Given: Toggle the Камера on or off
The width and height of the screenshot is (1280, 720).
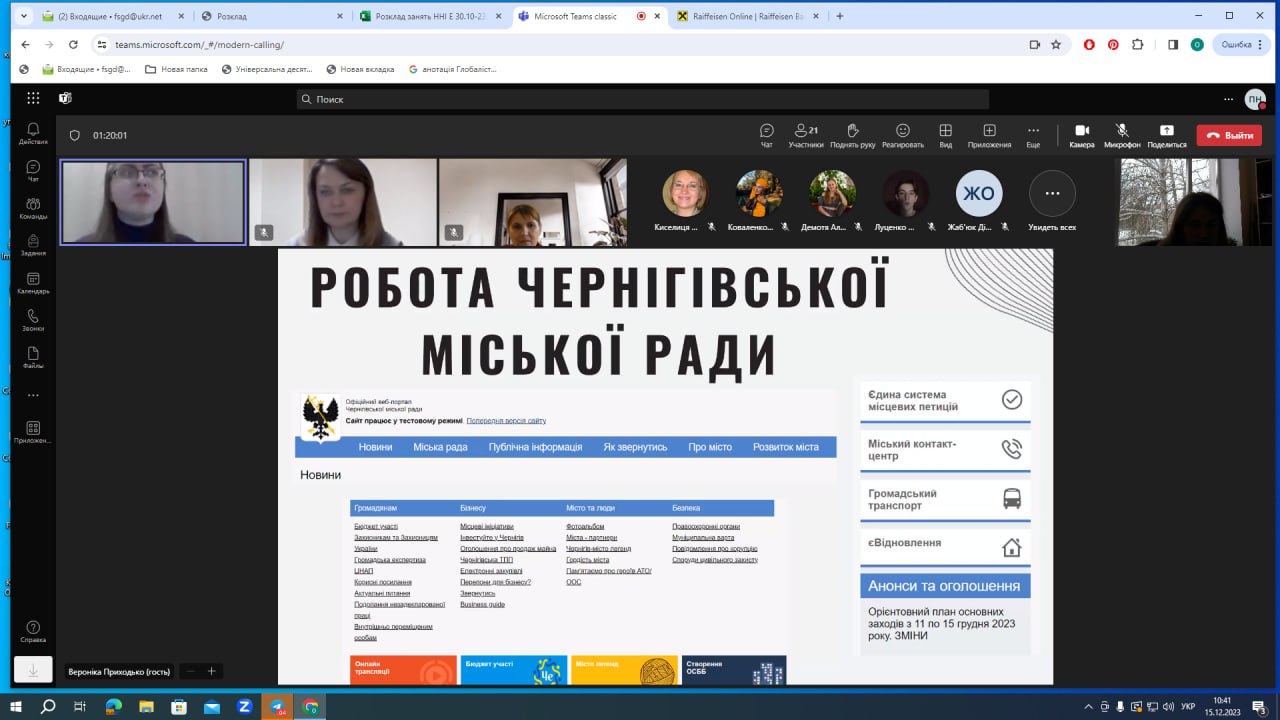Looking at the screenshot, I should pyautogui.click(x=1081, y=135).
